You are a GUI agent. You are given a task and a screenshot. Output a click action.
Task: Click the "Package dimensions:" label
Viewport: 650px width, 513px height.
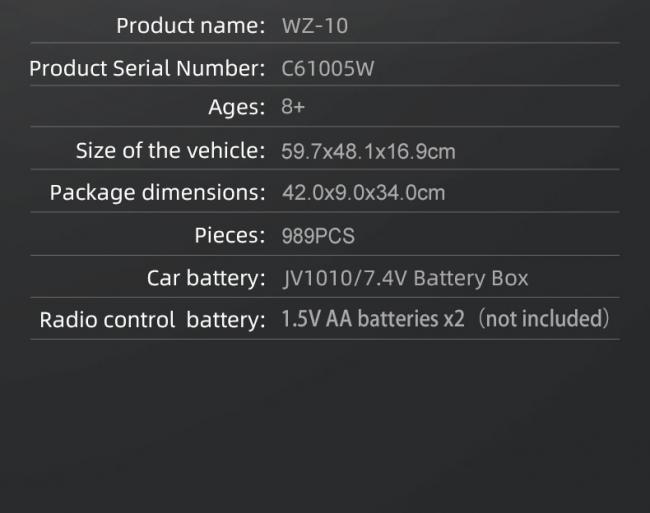[157, 192]
